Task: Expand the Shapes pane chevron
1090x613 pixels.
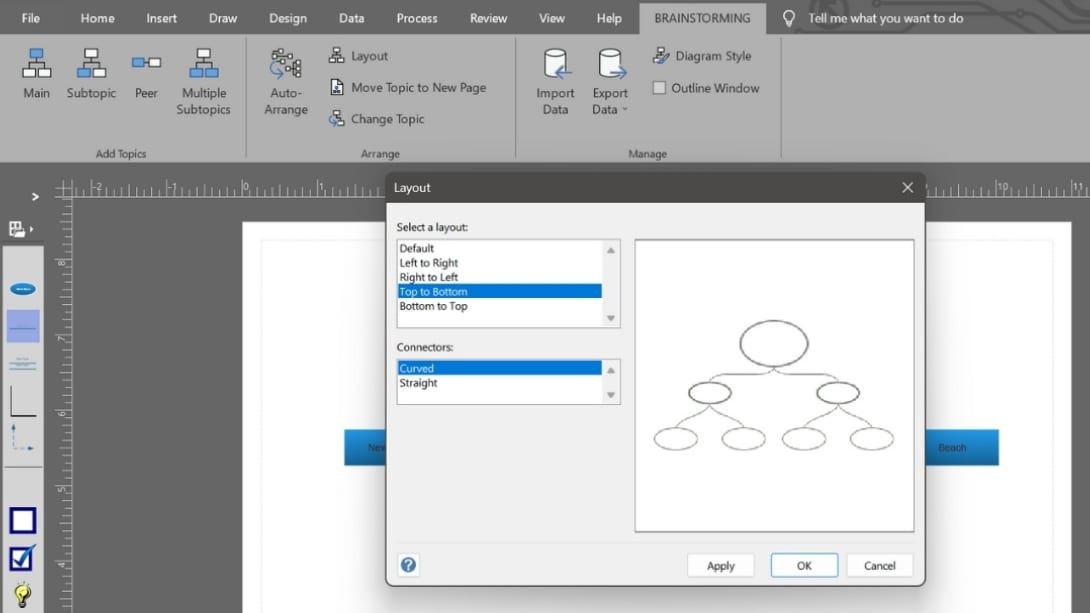Action: pos(35,197)
